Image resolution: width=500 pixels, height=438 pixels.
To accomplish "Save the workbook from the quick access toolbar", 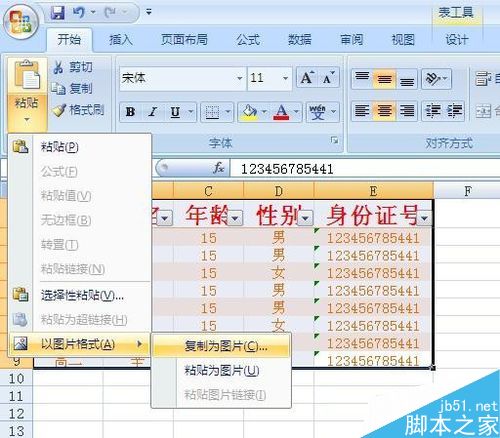I will 58,13.
